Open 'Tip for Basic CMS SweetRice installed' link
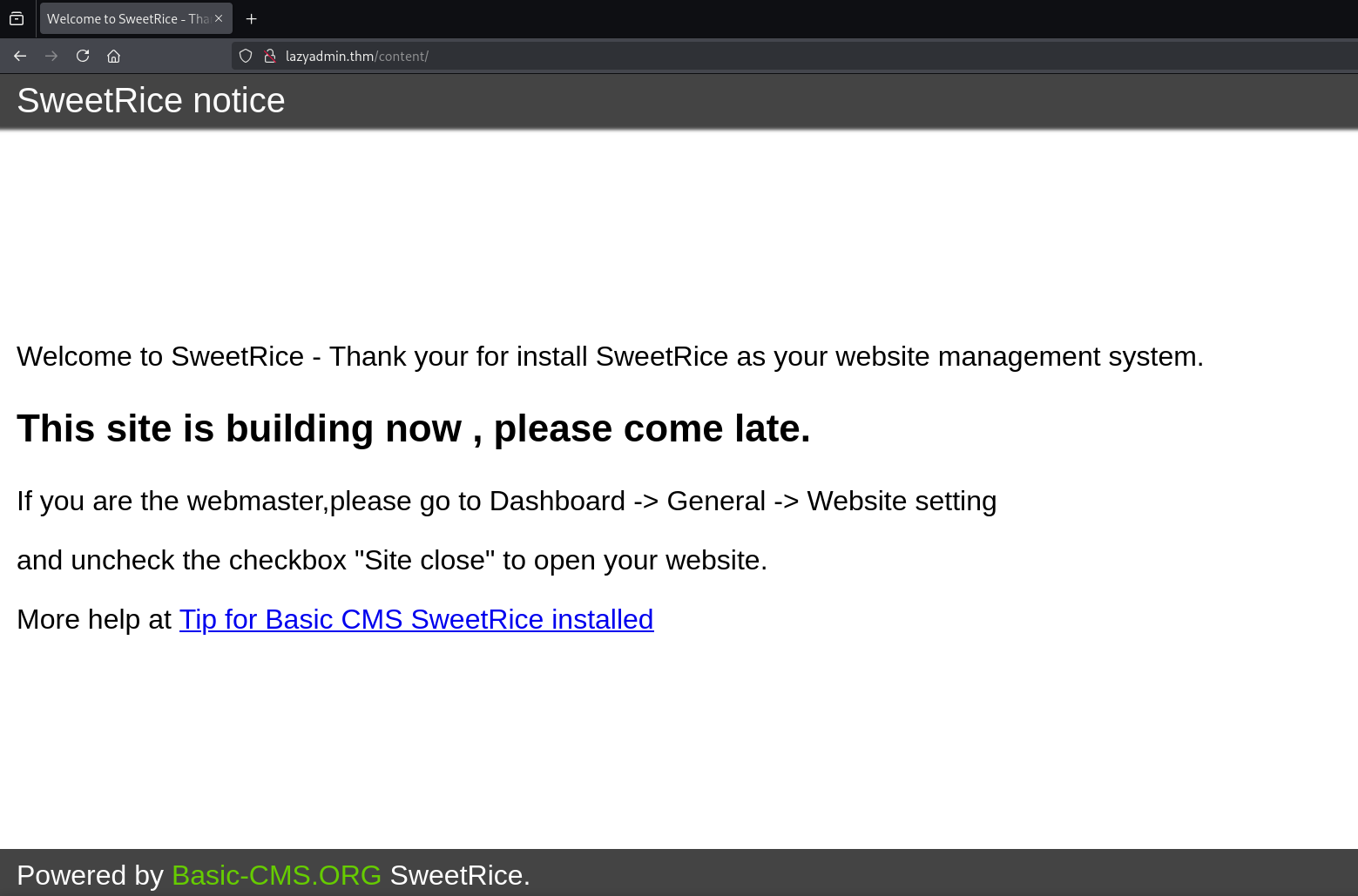The height and width of the screenshot is (896, 1358). coord(416,619)
